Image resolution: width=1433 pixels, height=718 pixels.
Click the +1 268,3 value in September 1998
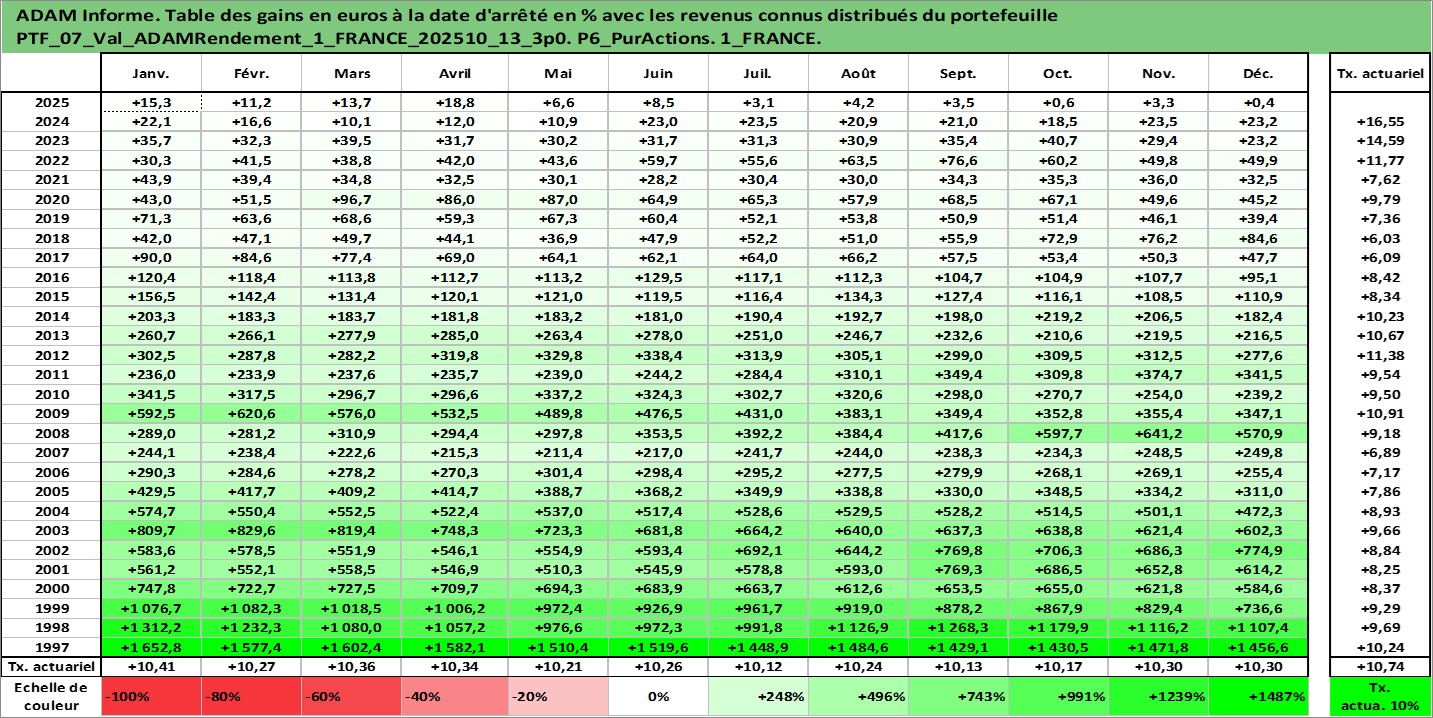coord(958,628)
